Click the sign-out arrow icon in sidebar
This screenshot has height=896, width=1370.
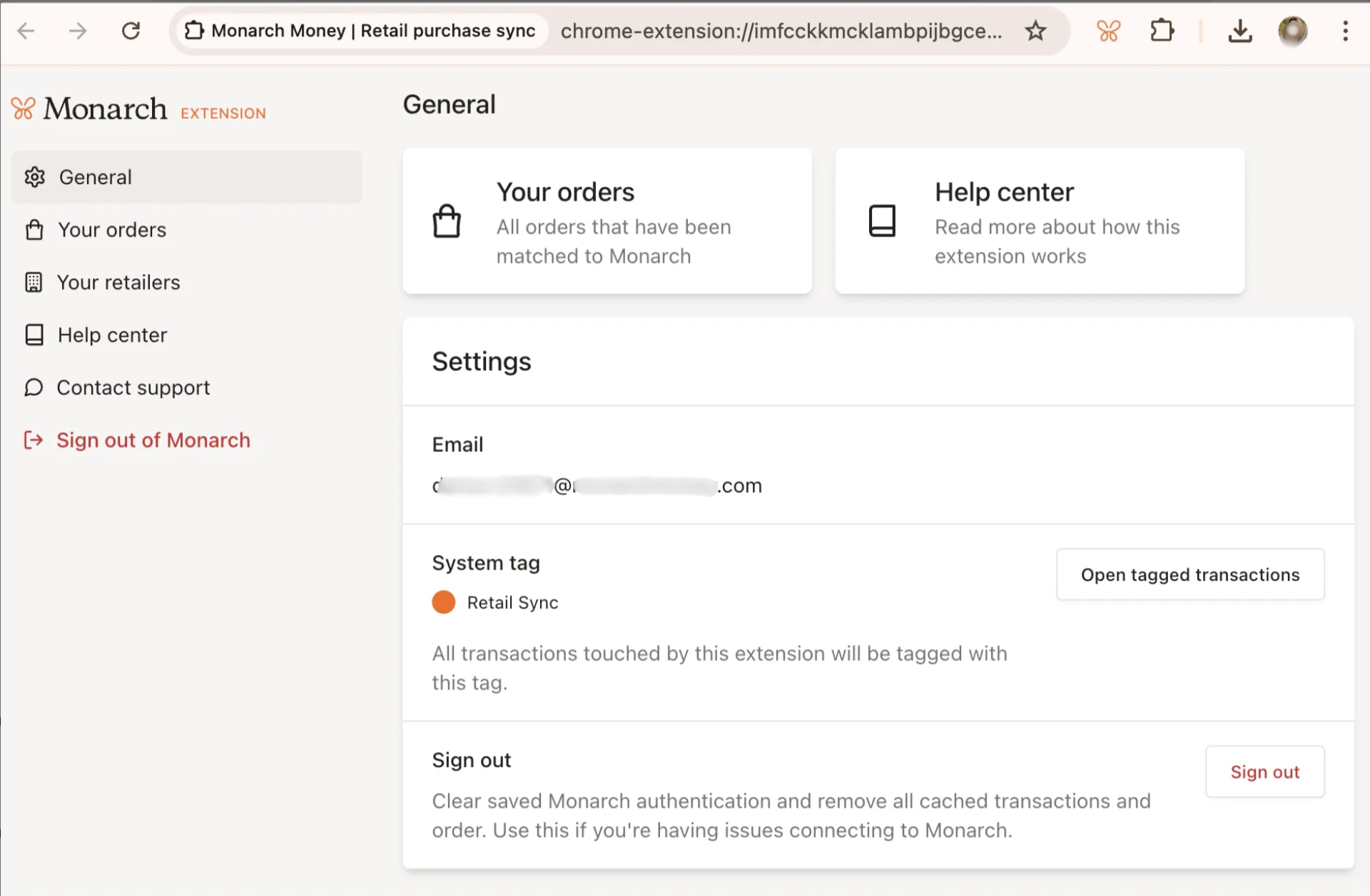(x=34, y=440)
